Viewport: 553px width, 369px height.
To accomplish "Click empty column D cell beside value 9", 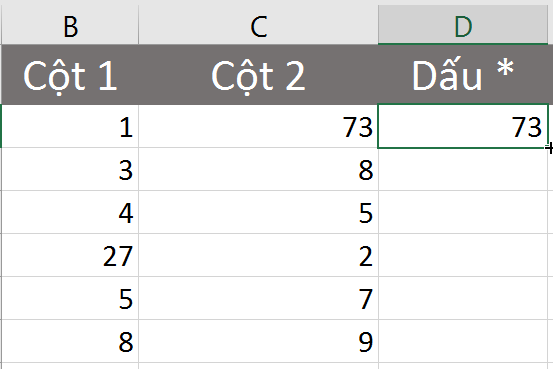I will pyautogui.click(x=463, y=341).
